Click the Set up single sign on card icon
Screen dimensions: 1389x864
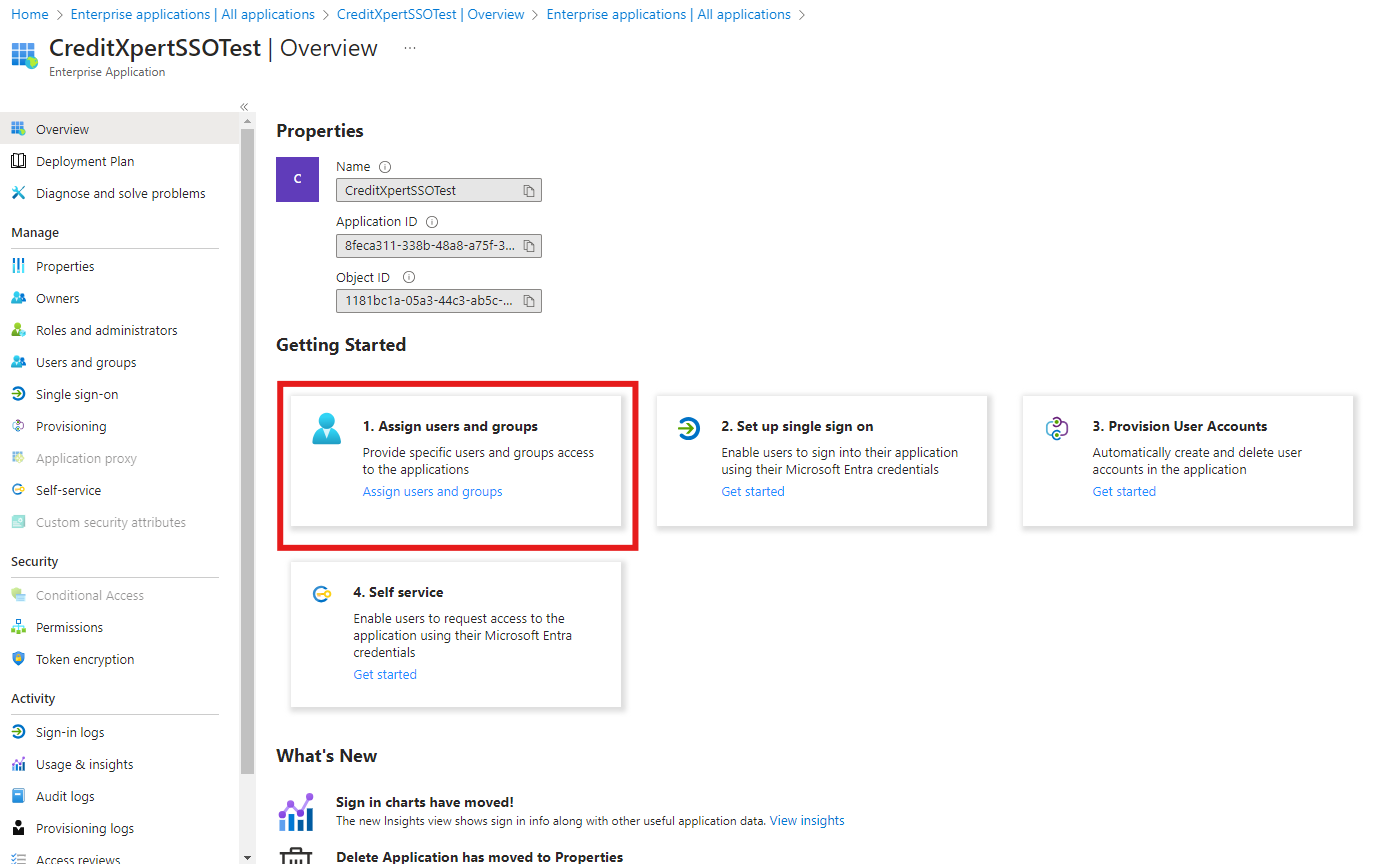tap(689, 429)
